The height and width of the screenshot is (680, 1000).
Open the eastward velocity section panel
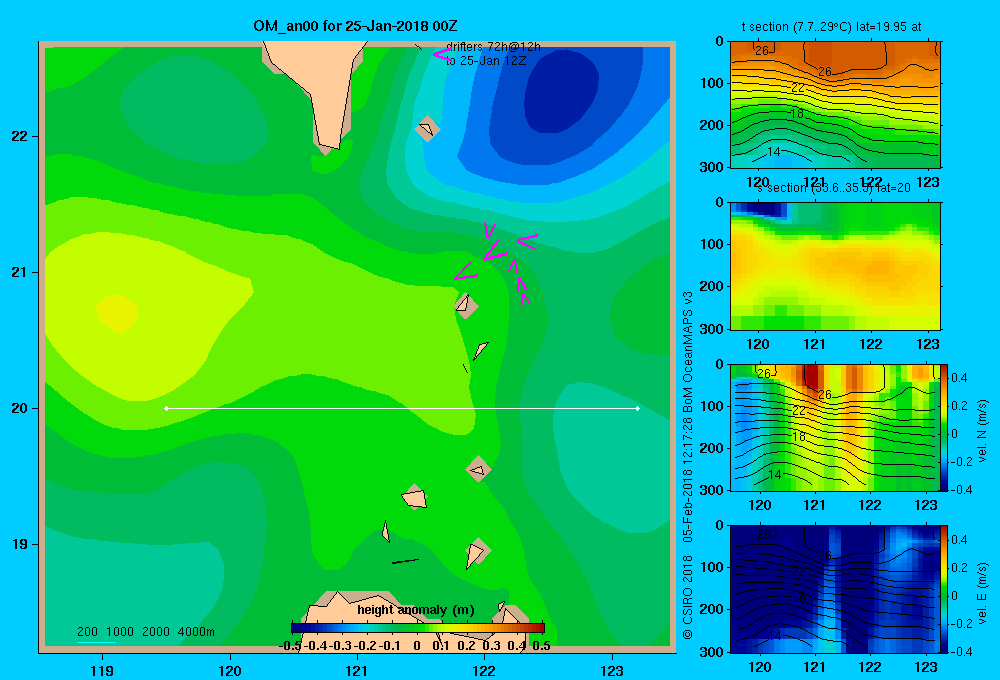click(x=835, y=589)
